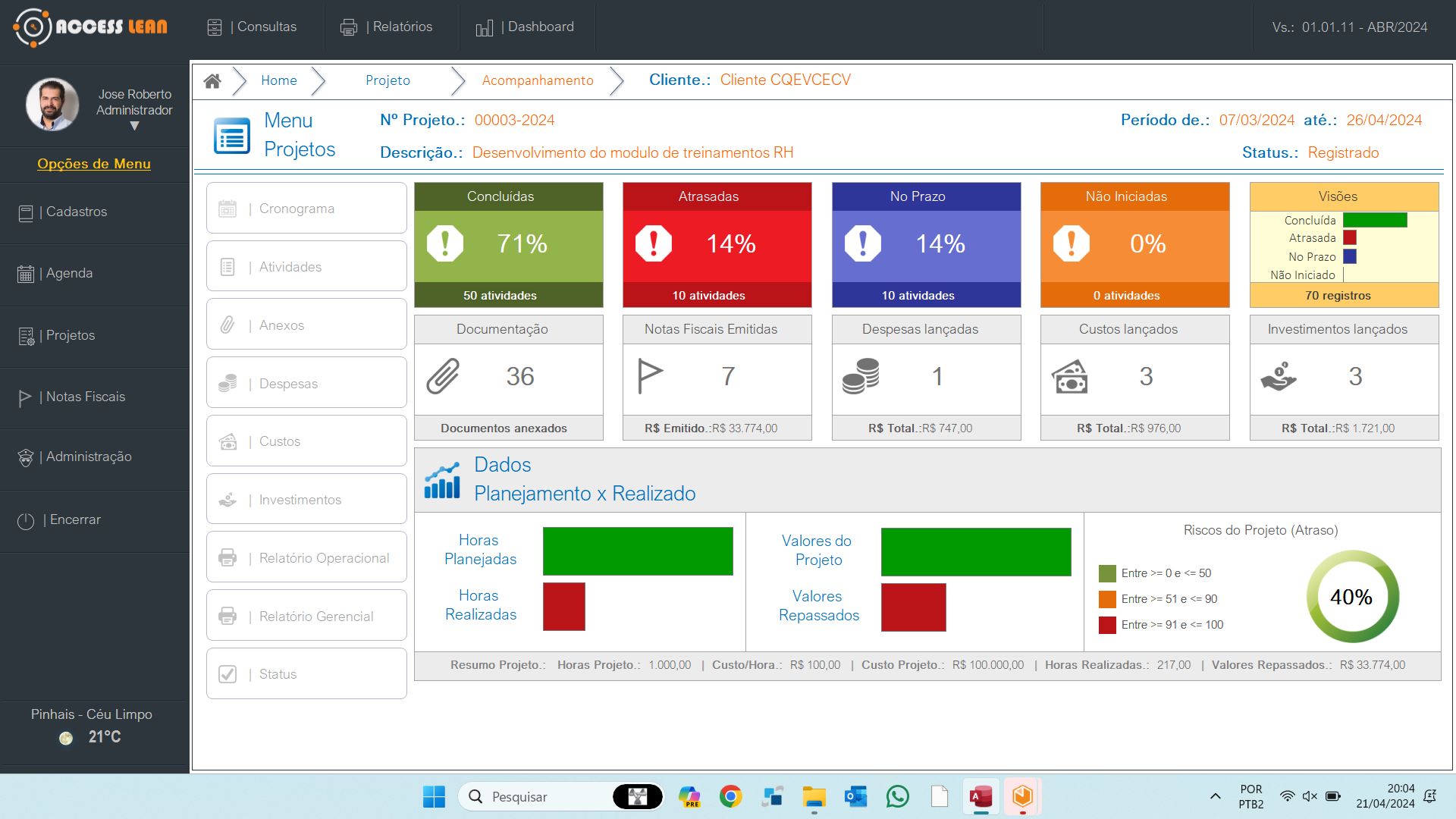1456x819 pixels.
Task: Open the Relatório Gerencial button
Action: click(x=306, y=616)
